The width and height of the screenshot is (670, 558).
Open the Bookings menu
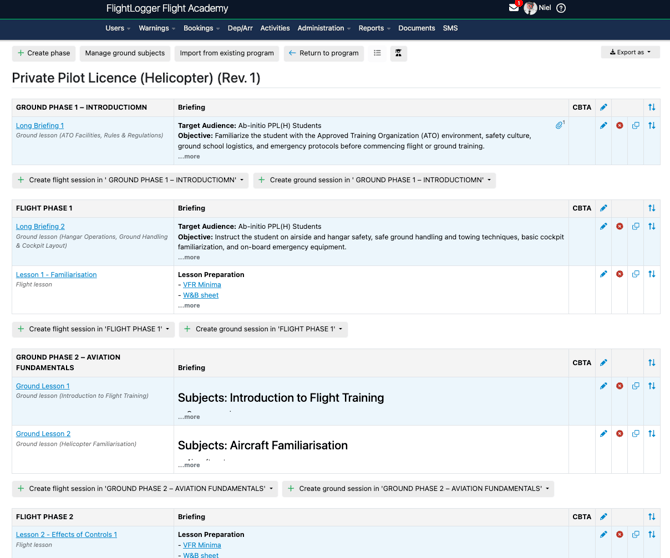[x=201, y=28]
